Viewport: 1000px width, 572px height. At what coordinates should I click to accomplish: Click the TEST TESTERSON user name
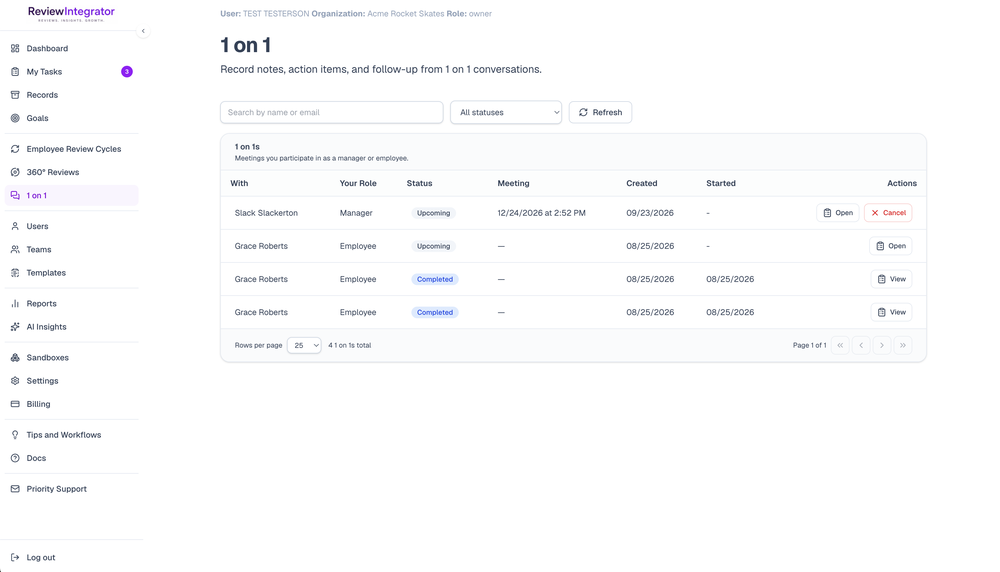[276, 13]
